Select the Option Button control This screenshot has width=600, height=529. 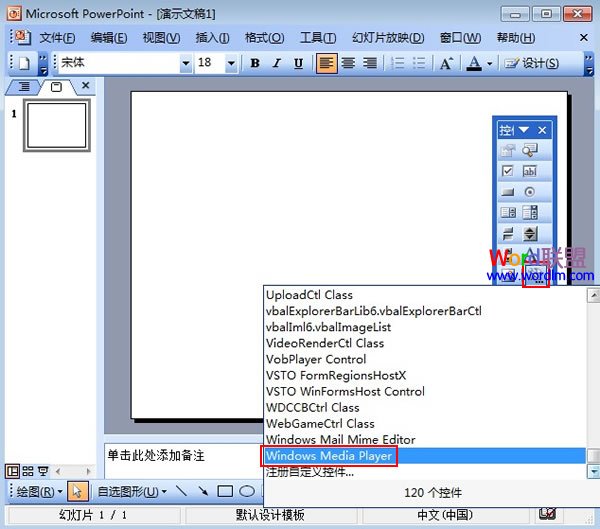(x=530, y=192)
